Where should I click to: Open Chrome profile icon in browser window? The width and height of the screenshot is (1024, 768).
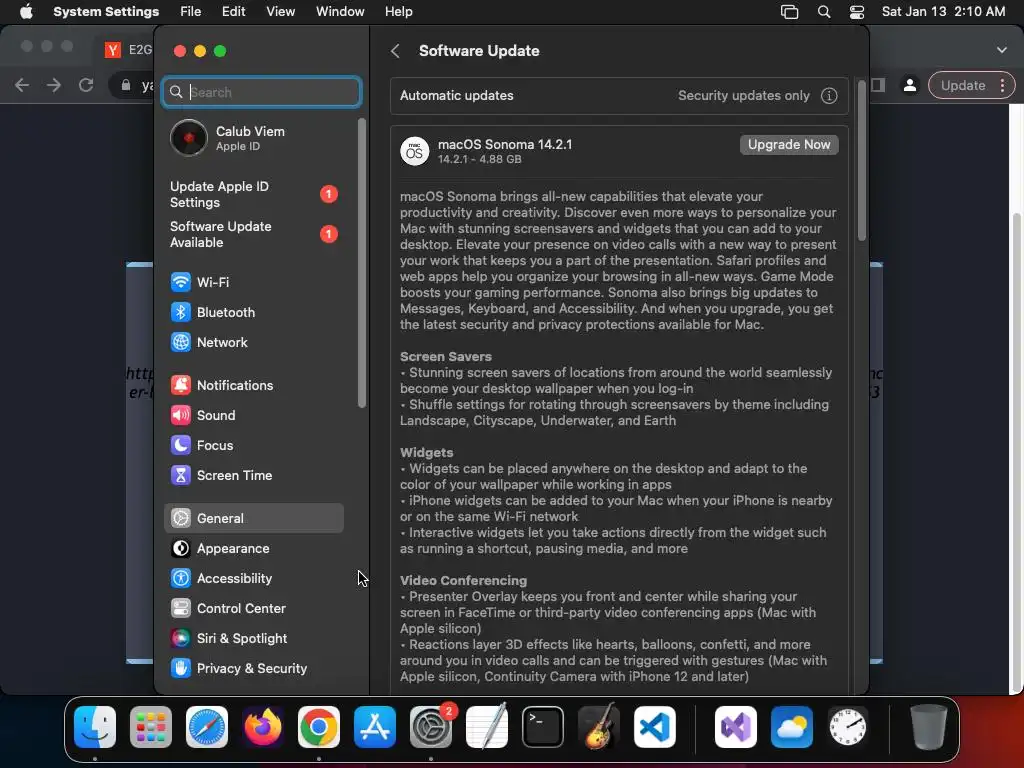coord(909,86)
